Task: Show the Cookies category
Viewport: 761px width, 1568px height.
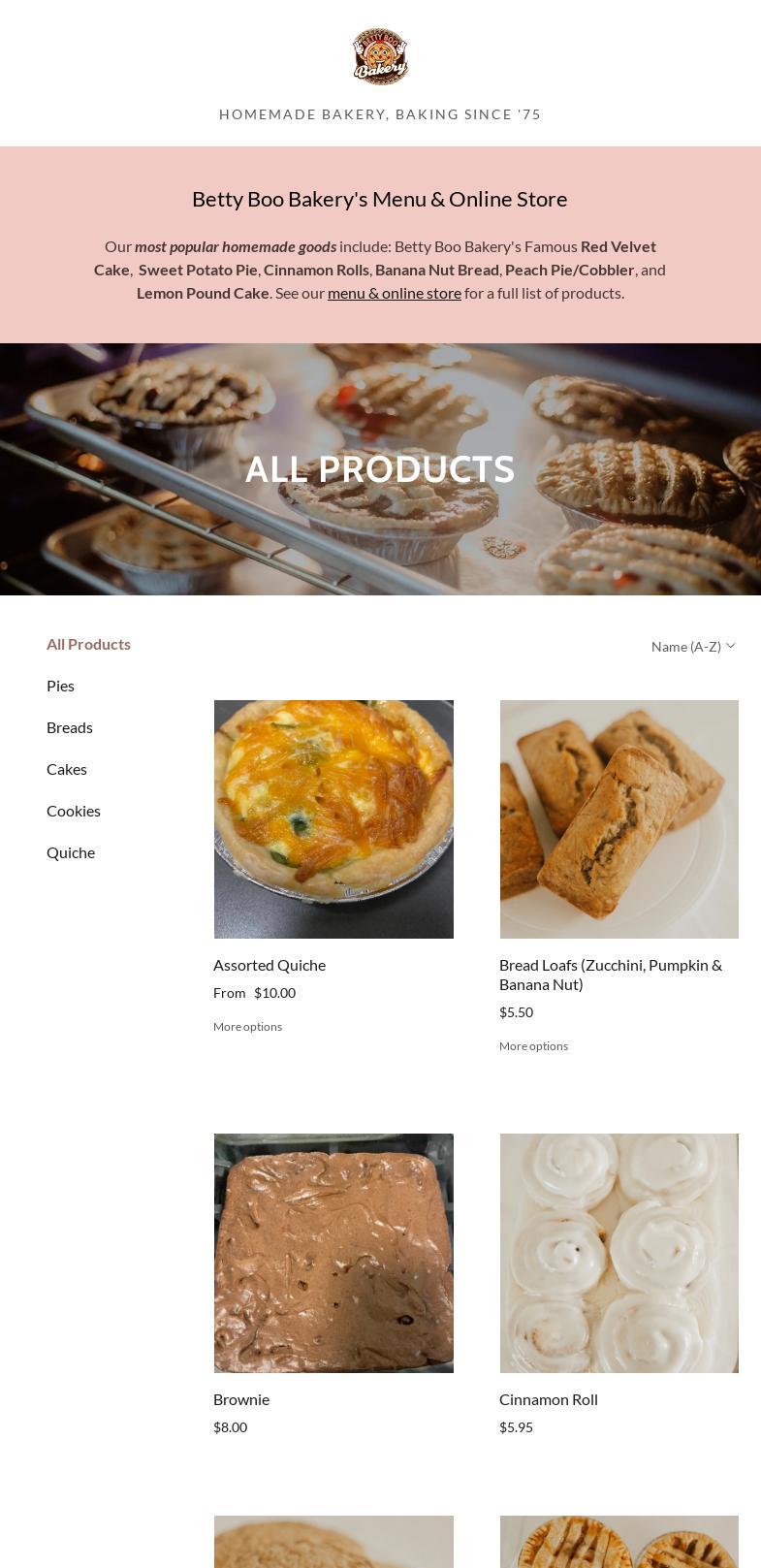Action: [x=74, y=811]
